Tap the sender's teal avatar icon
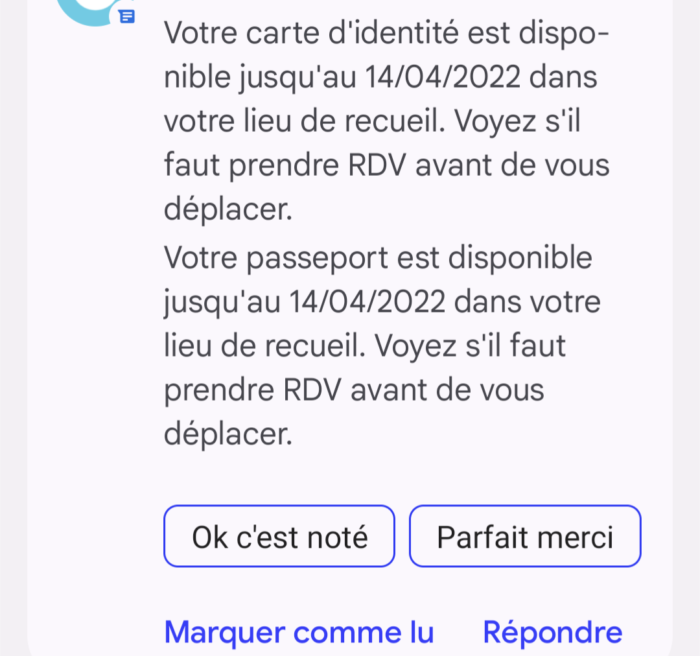The height and width of the screenshot is (656, 700). [x=89, y=10]
